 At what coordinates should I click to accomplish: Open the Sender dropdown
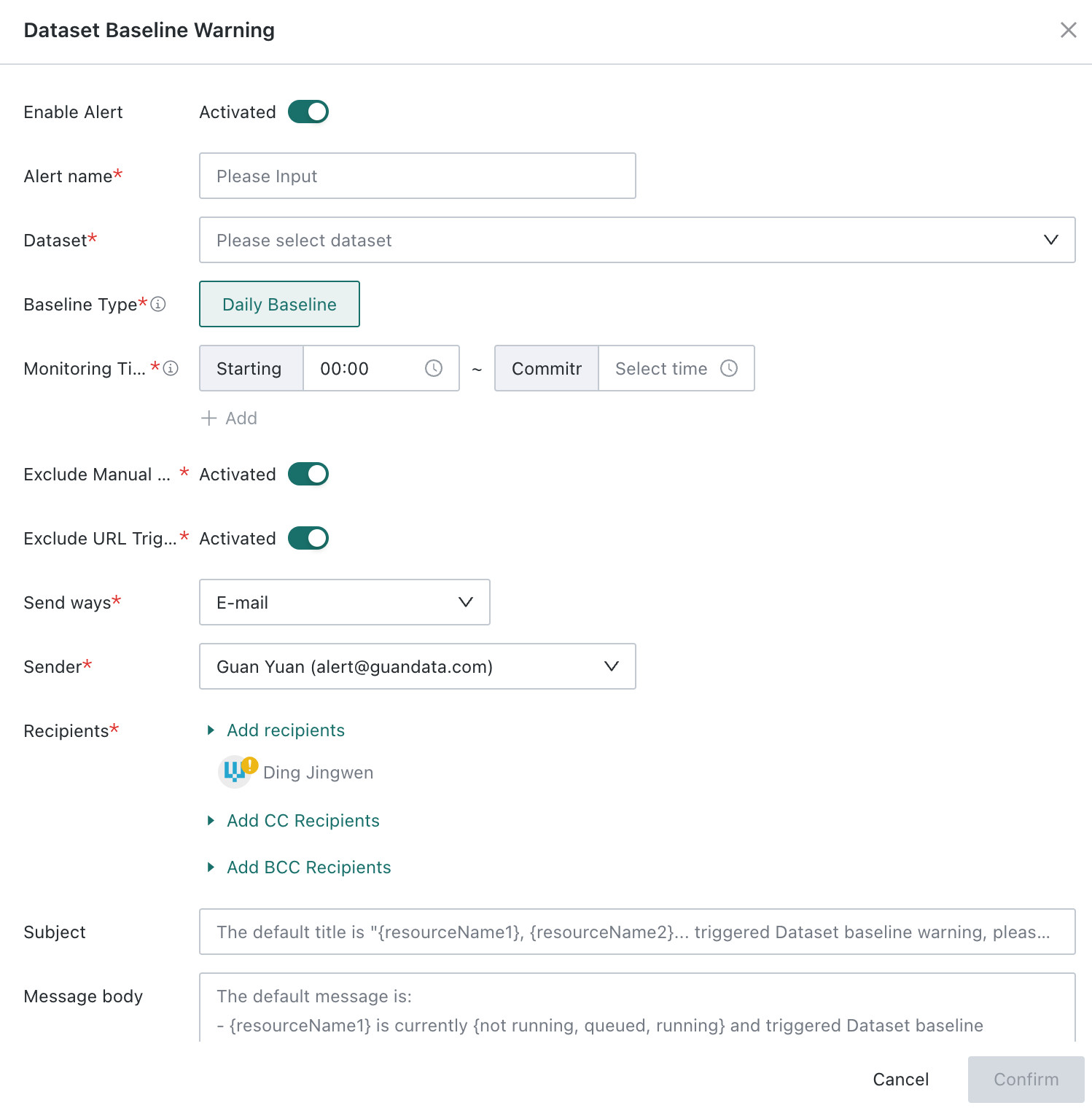coord(418,666)
